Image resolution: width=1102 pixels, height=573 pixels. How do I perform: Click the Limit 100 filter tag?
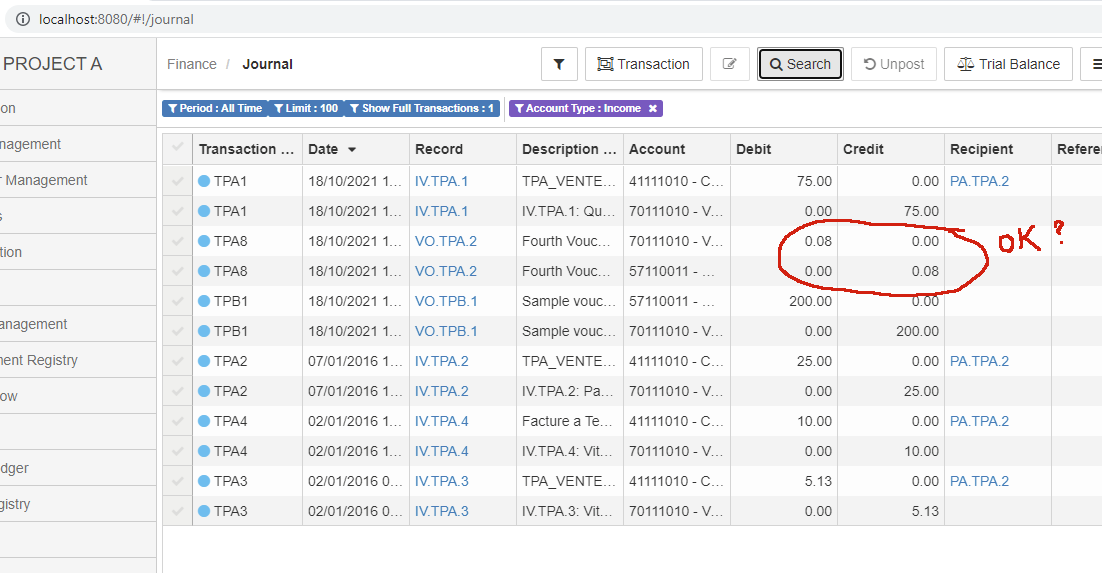[x=306, y=108]
